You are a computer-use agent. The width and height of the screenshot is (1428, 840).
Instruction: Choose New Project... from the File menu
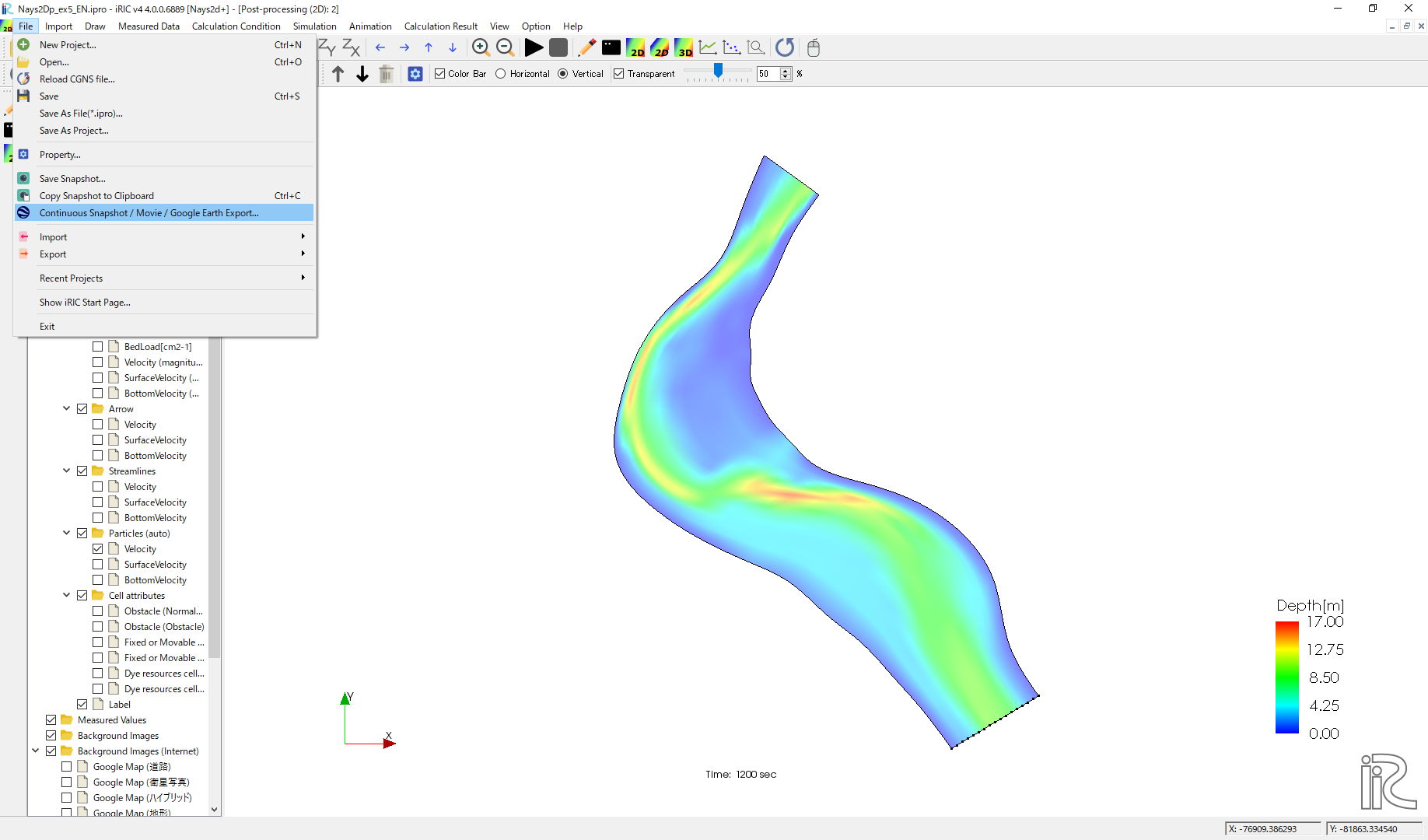(164, 45)
